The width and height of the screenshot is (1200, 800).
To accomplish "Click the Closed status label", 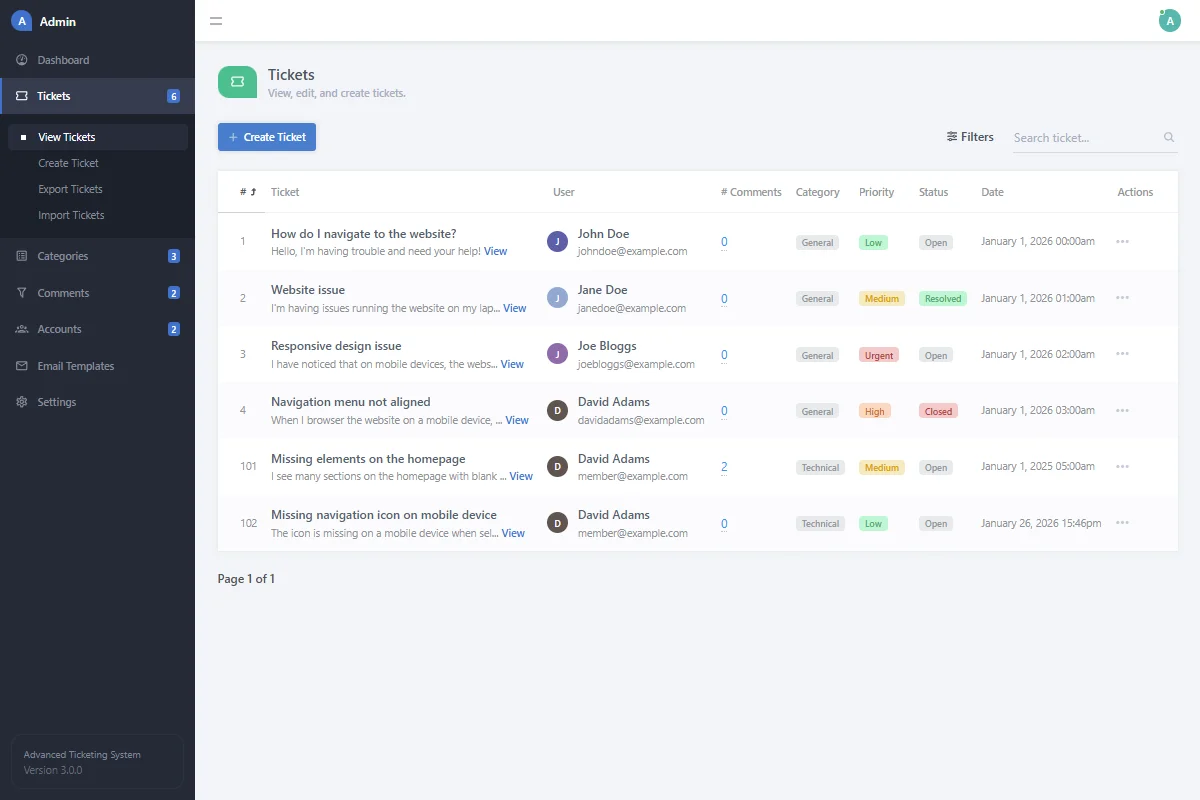I will pyautogui.click(x=938, y=411).
